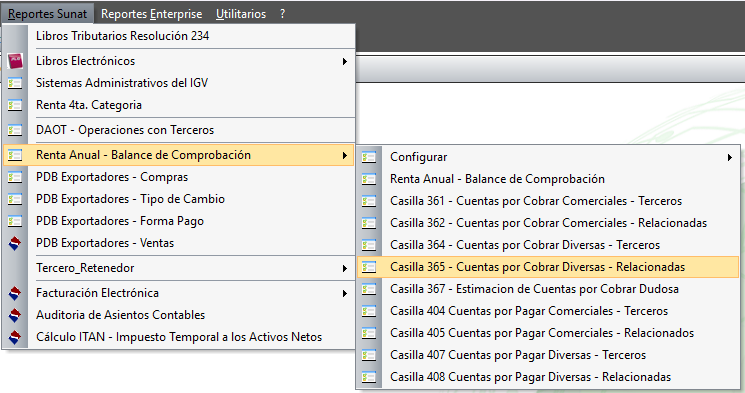Click the icon next to Cálculo ITAN entry
745x393 pixels.
tap(15, 337)
